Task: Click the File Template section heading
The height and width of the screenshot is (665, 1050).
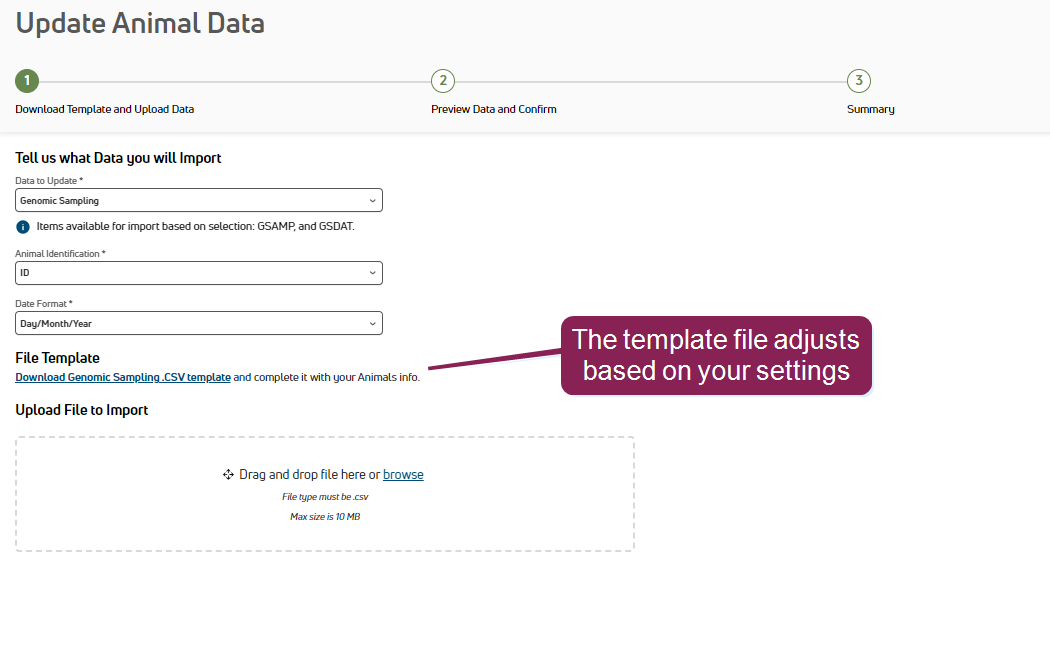Action: [58, 358]
